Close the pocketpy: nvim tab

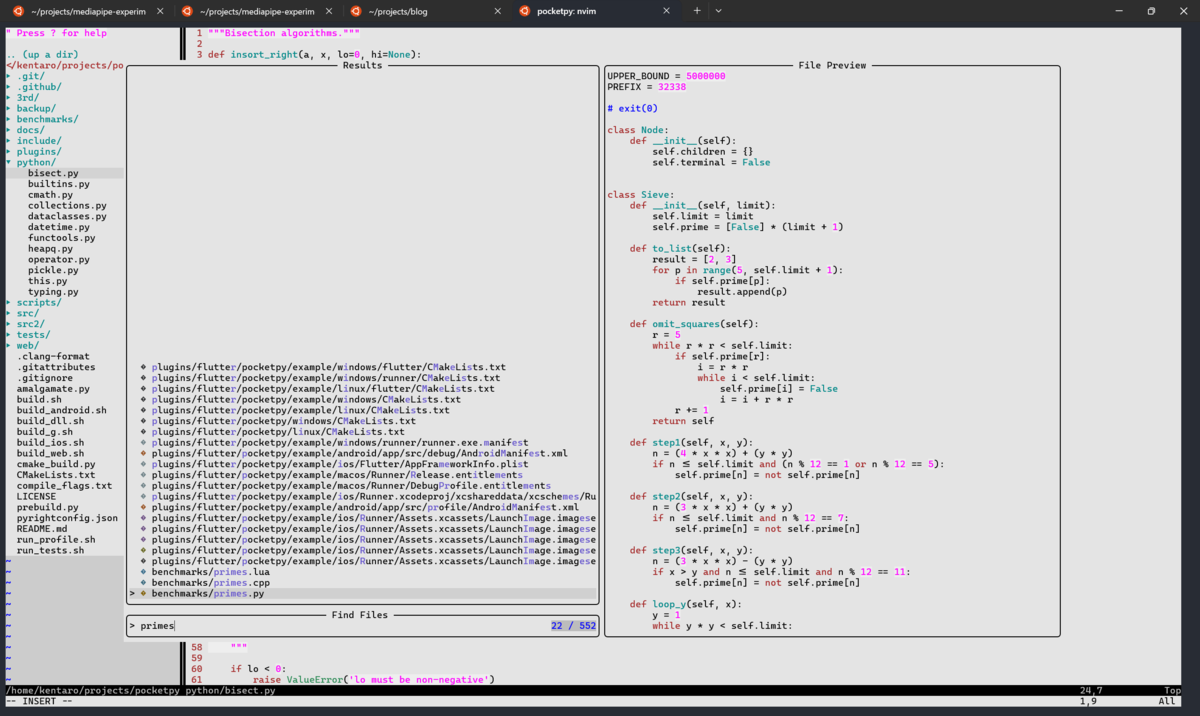coord(667,11)
